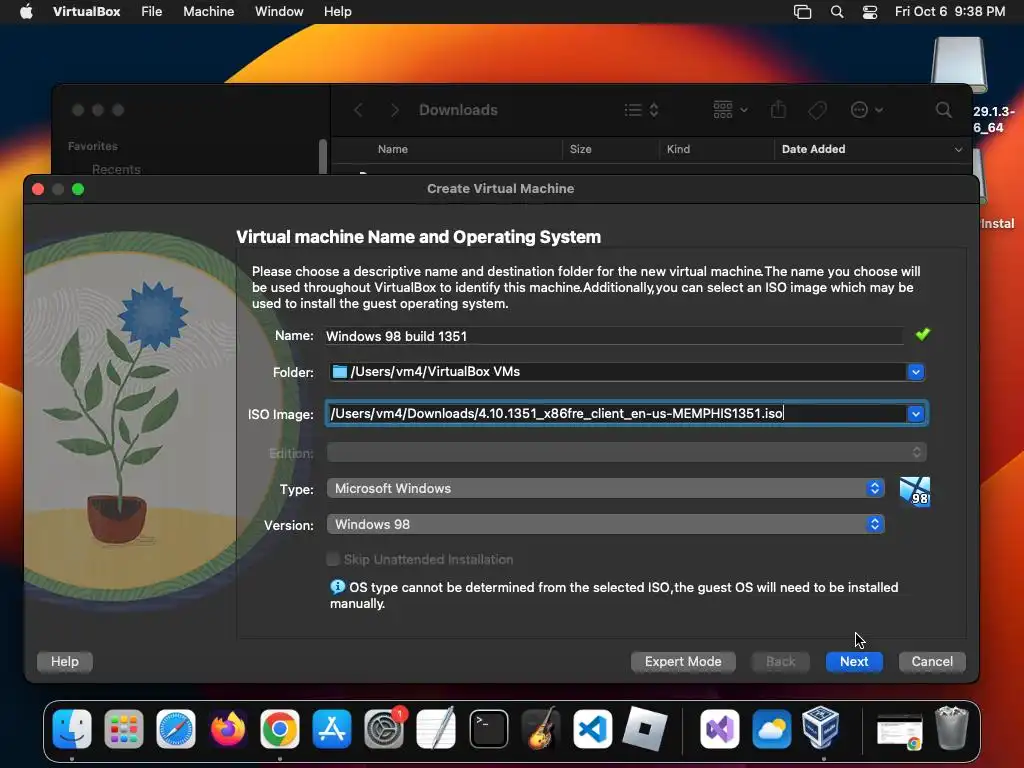Click the Size column header in Finder

point(580,149)
